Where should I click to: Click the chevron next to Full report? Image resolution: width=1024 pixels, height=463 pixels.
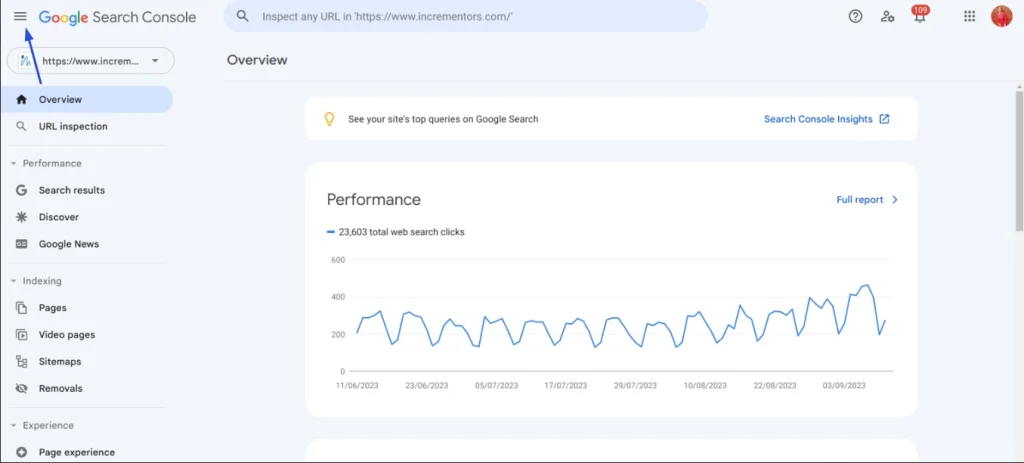(895, 200)
